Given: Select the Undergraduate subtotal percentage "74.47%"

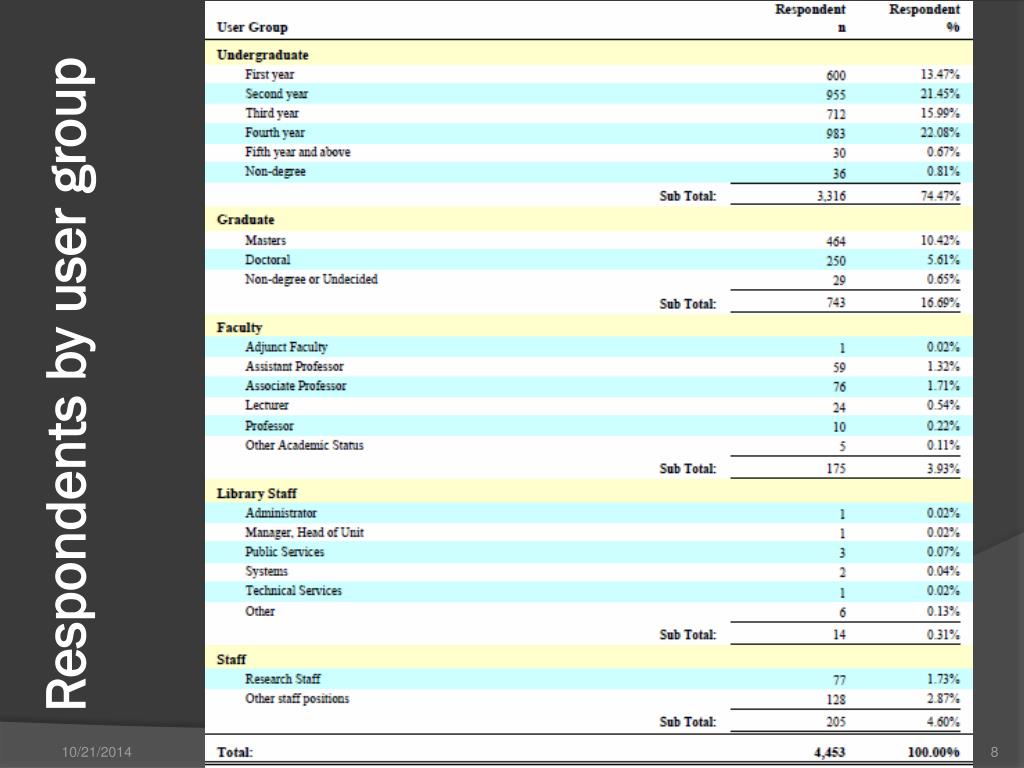Looking at the screenshot, I should point(940,196).
